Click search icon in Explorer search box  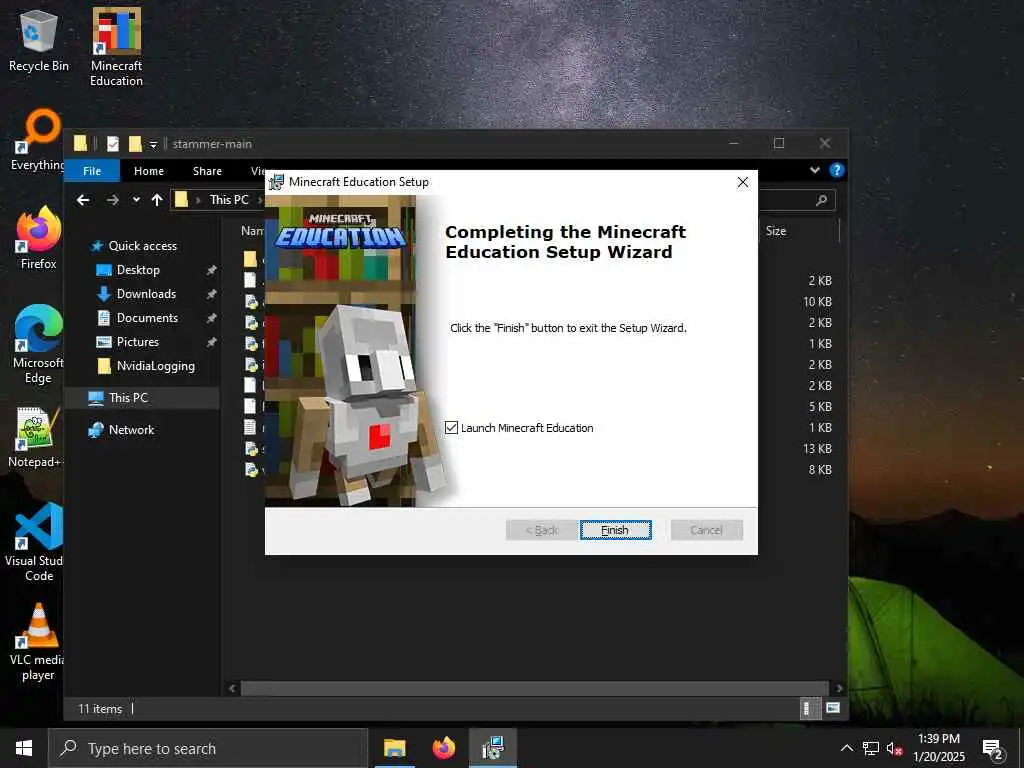coord(822,200)
